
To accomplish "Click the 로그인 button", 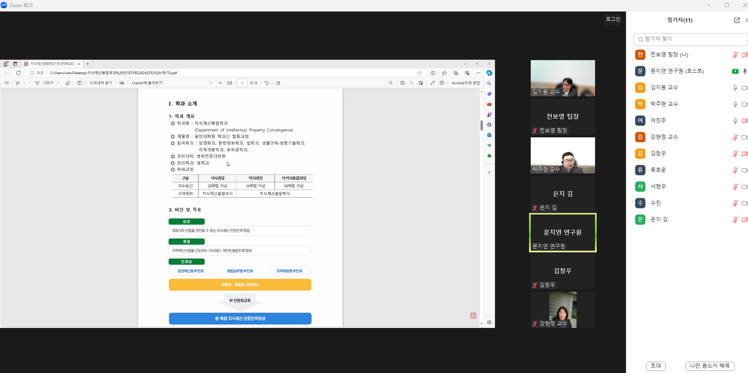I will (613, 19).
